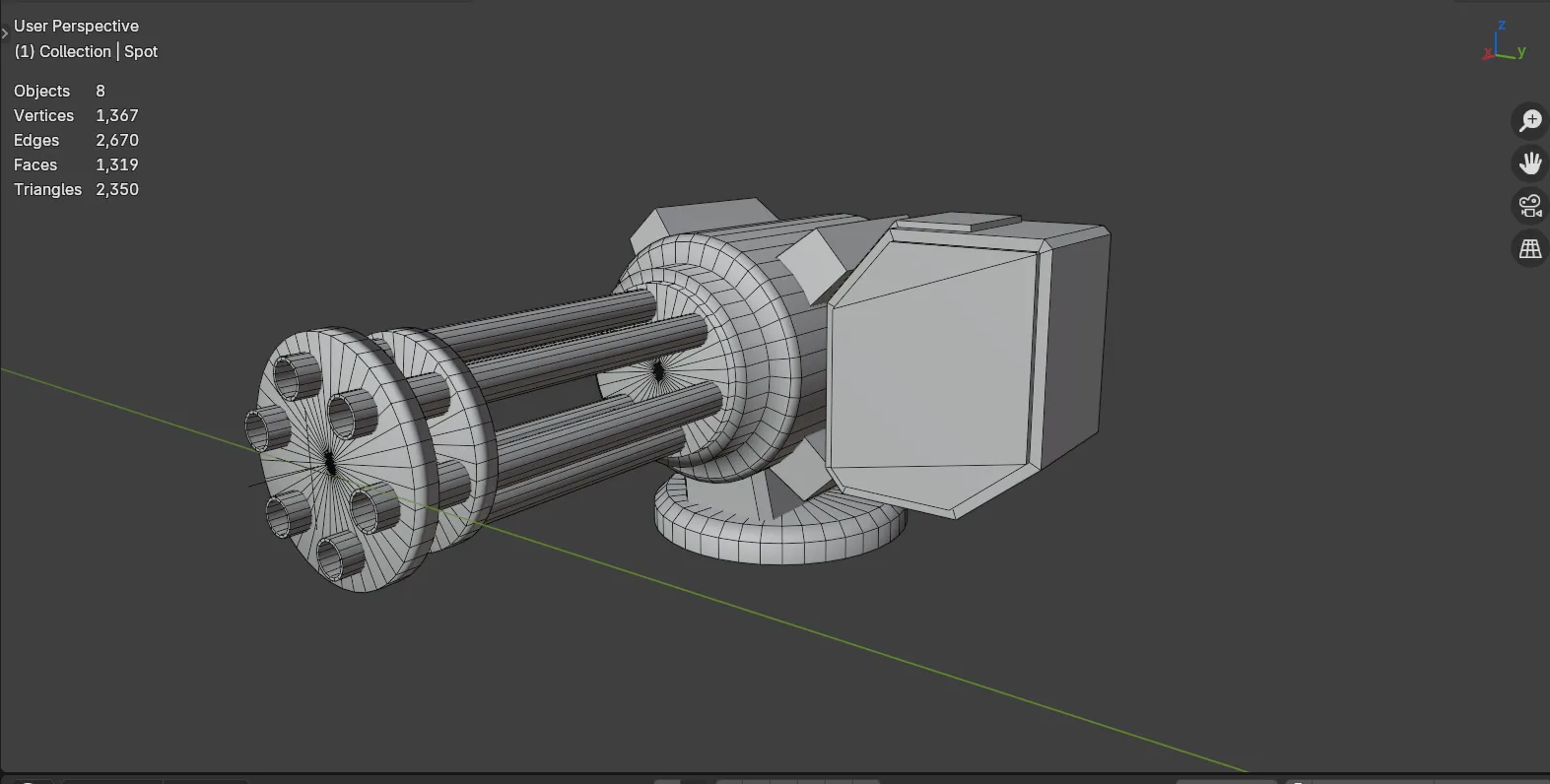This screenshot has width=1550, height=784.
Task: Activate the pan hand navigation icon
Action: click(x=1529, y=163)
